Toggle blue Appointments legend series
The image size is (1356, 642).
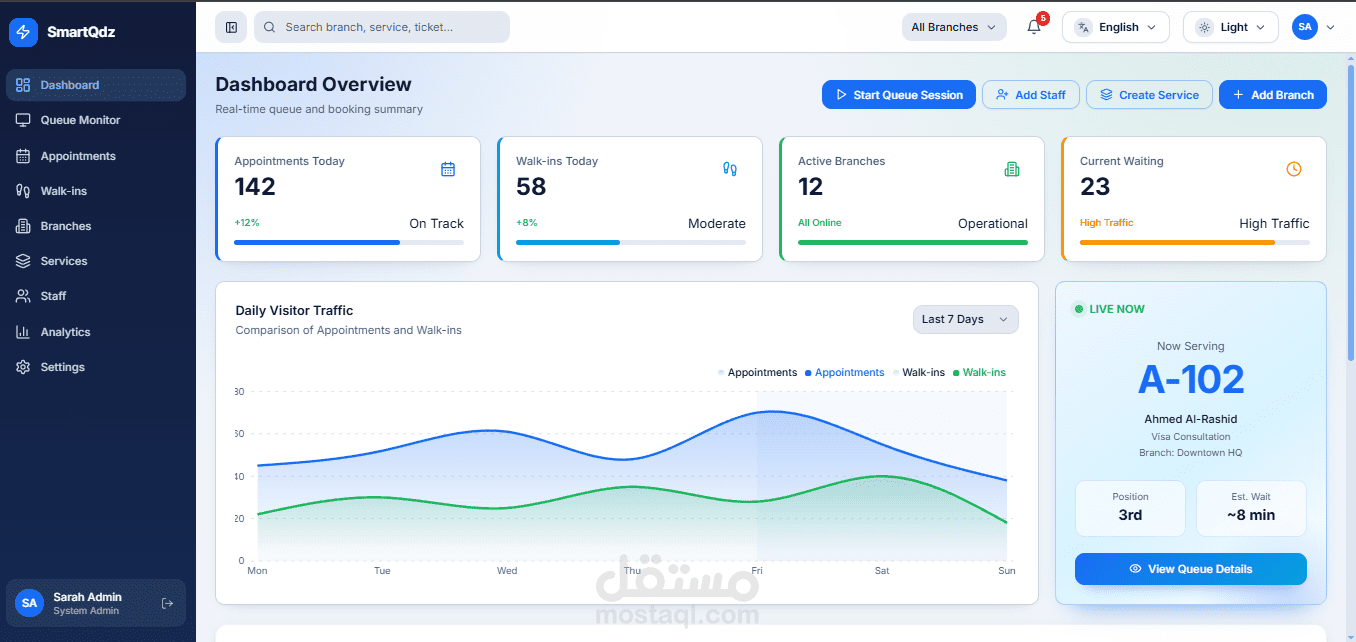coord(845,372)
